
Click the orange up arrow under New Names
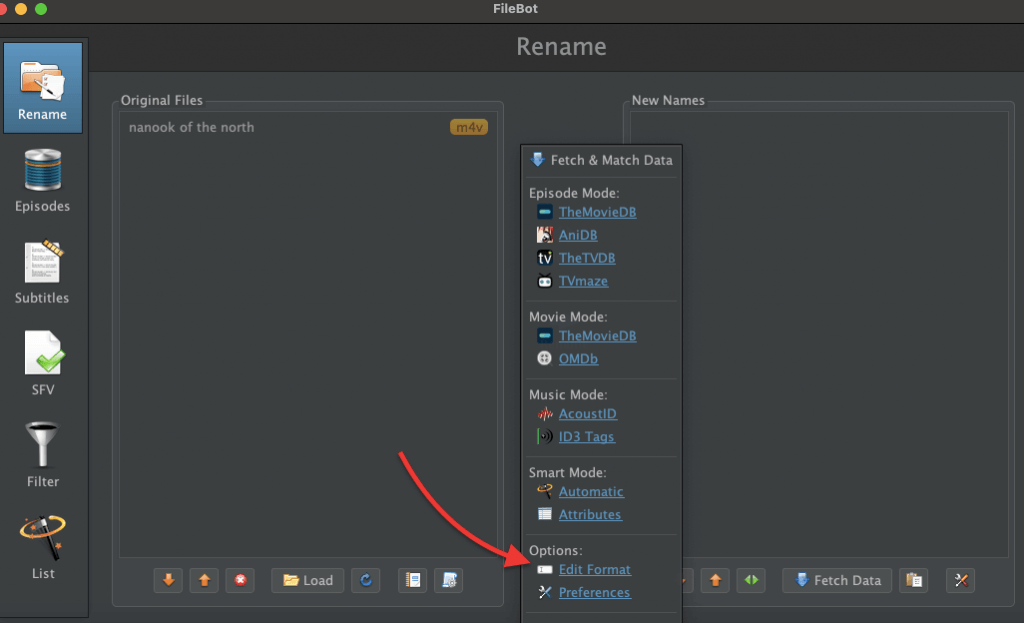pyautogui.click(x=716, y=580)
